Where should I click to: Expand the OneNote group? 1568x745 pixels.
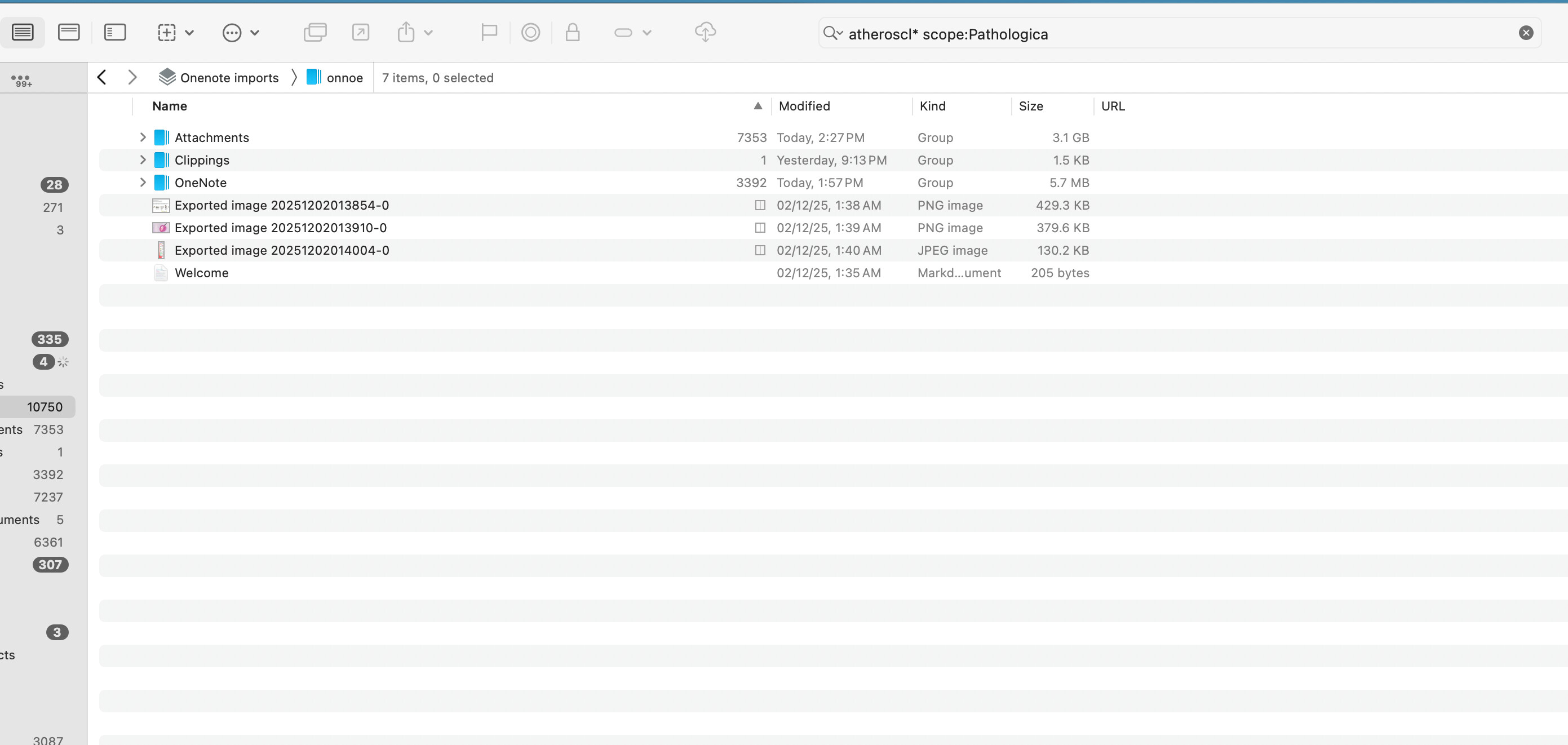click(143, 183)
